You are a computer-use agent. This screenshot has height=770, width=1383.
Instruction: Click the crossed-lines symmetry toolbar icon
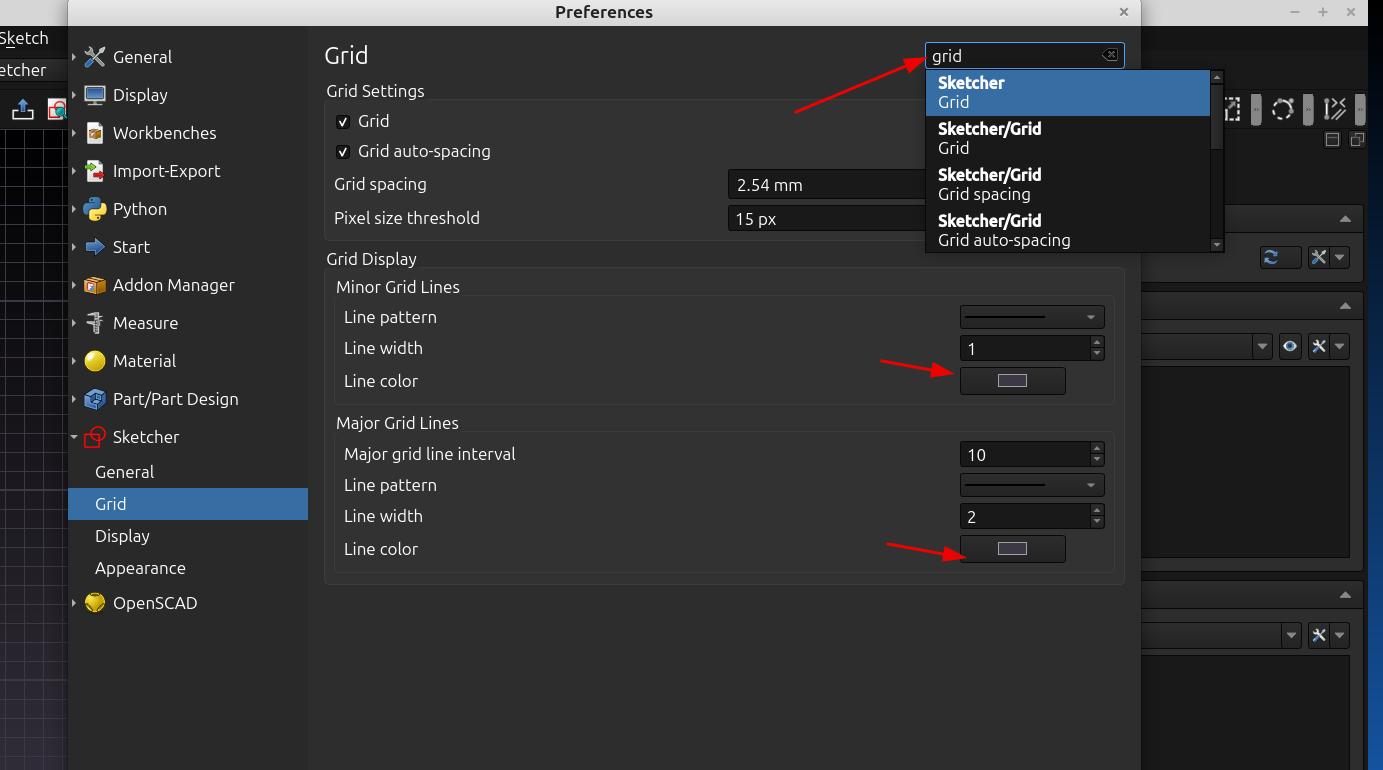pyautogui.click(x=1335, y=109)
